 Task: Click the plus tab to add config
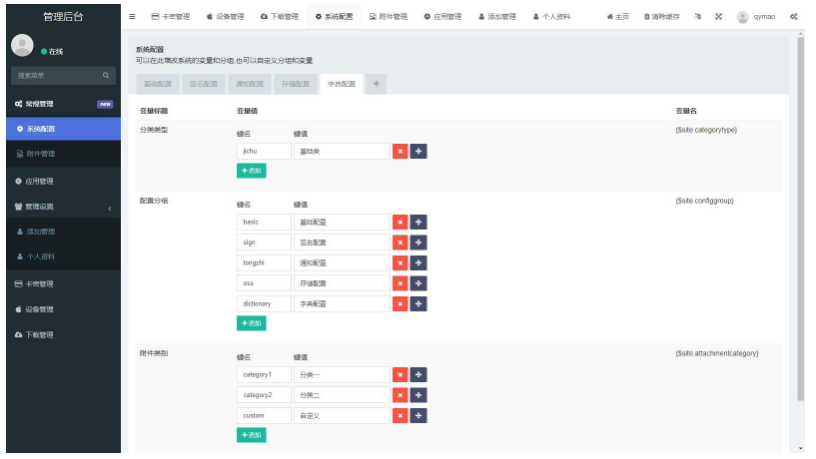point(376,84)
